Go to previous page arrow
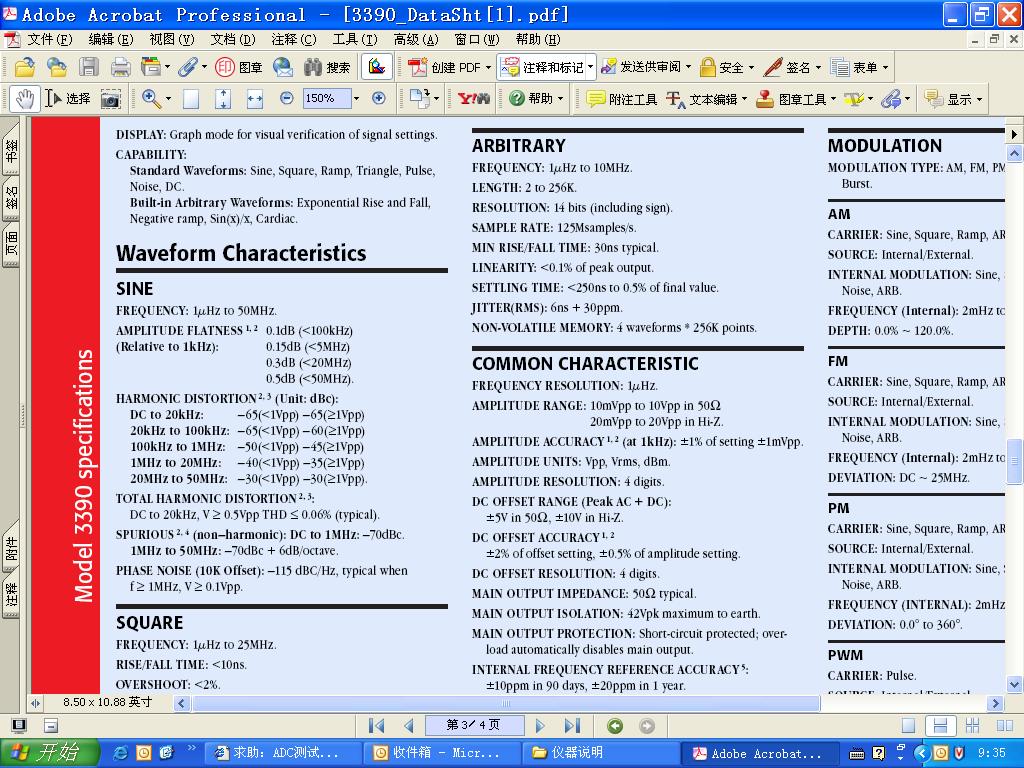This screenshot has height=768, width=1024. 409,726
